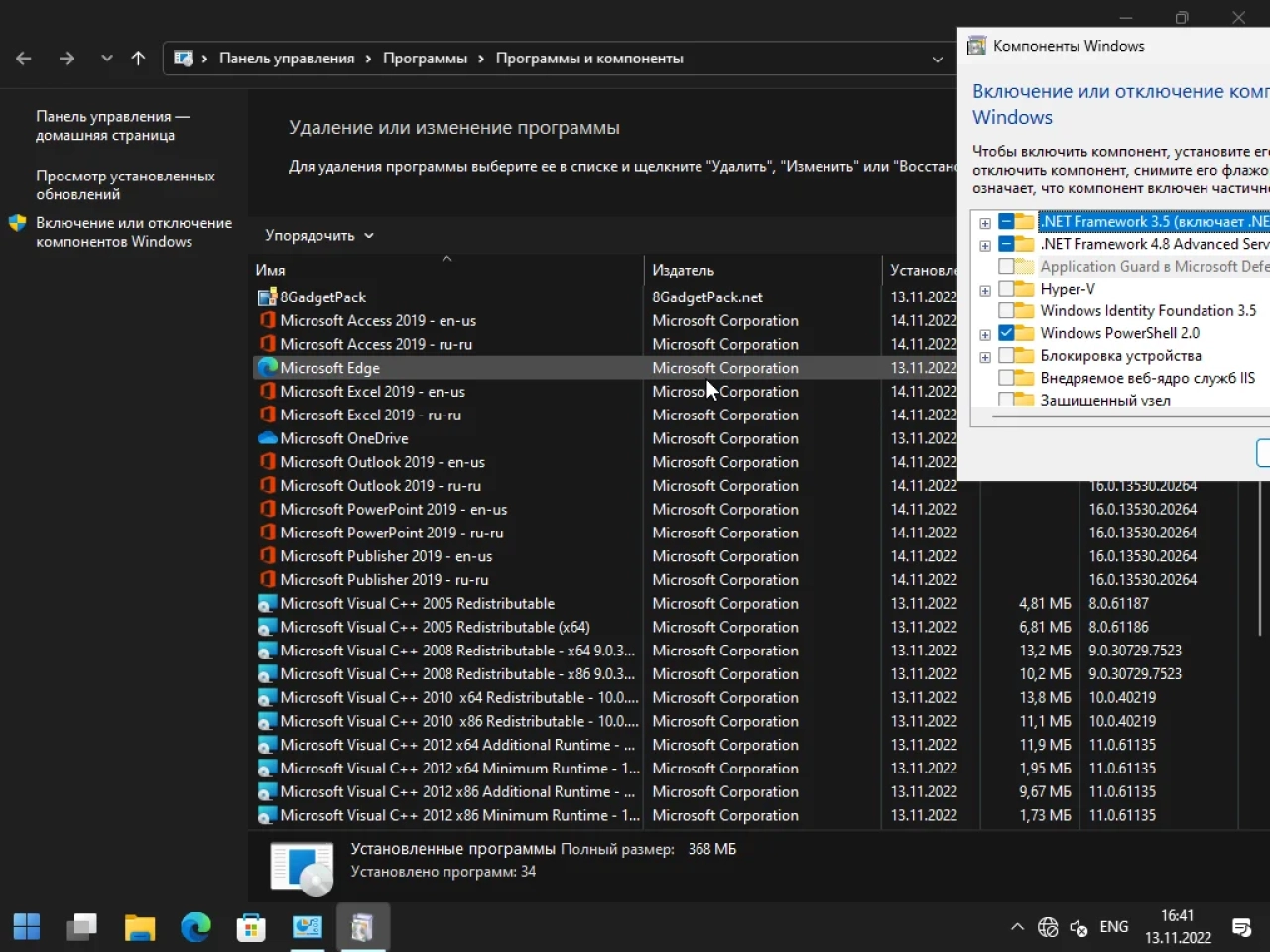Go up one level with up arrow

(x=138, y=59)
